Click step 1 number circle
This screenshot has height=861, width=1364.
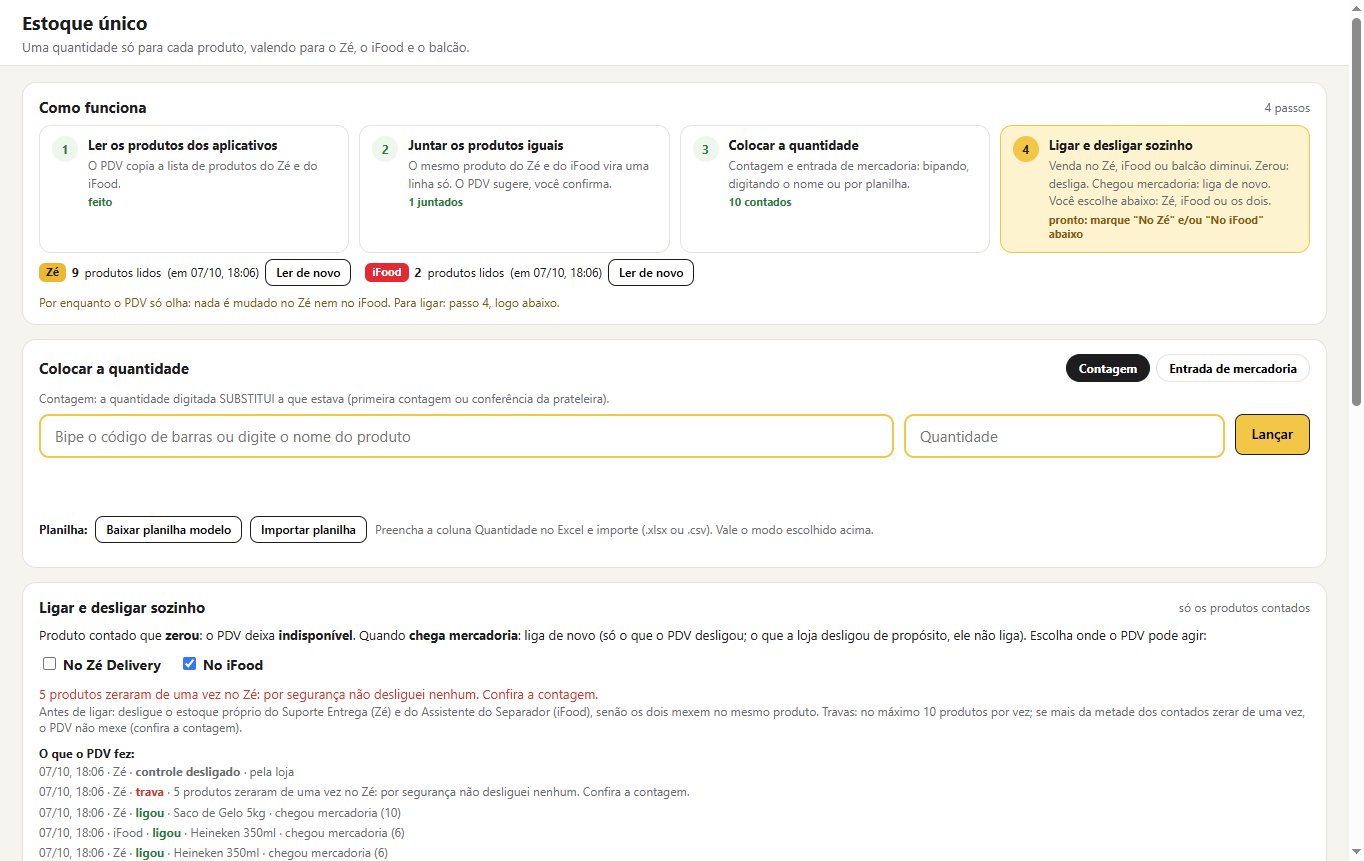[x=65, y=150]
